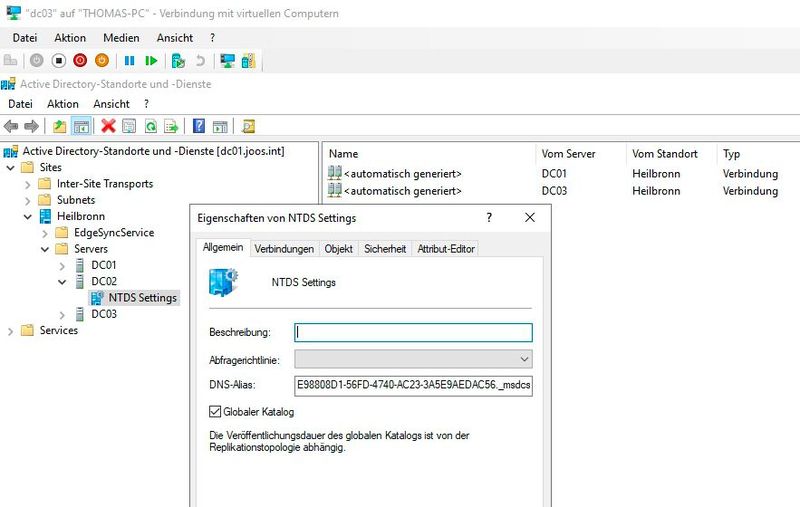Expand the EdgeSyncService node
This screenshot has width=800, height=507.
coord(45,233)
